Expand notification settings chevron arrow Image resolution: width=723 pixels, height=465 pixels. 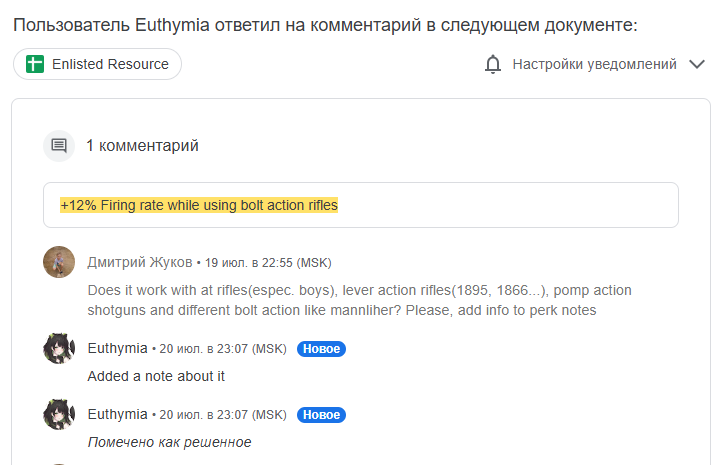point(697,64)
